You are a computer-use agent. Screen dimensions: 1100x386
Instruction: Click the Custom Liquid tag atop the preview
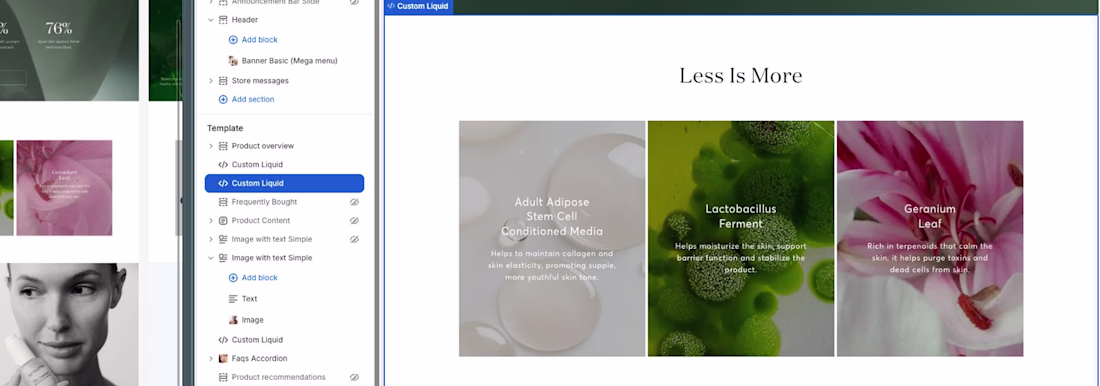pos(419,6)
